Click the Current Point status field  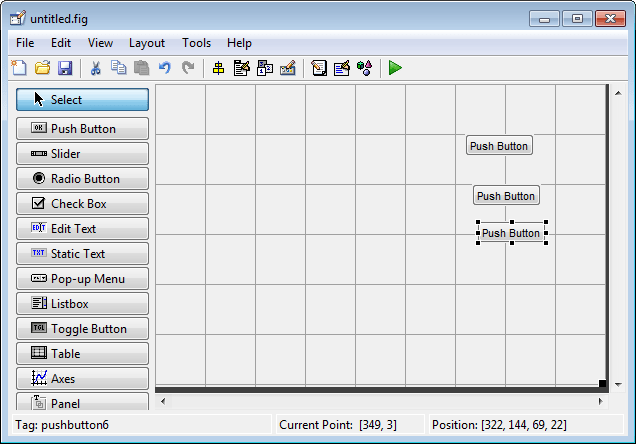[350, 425]
